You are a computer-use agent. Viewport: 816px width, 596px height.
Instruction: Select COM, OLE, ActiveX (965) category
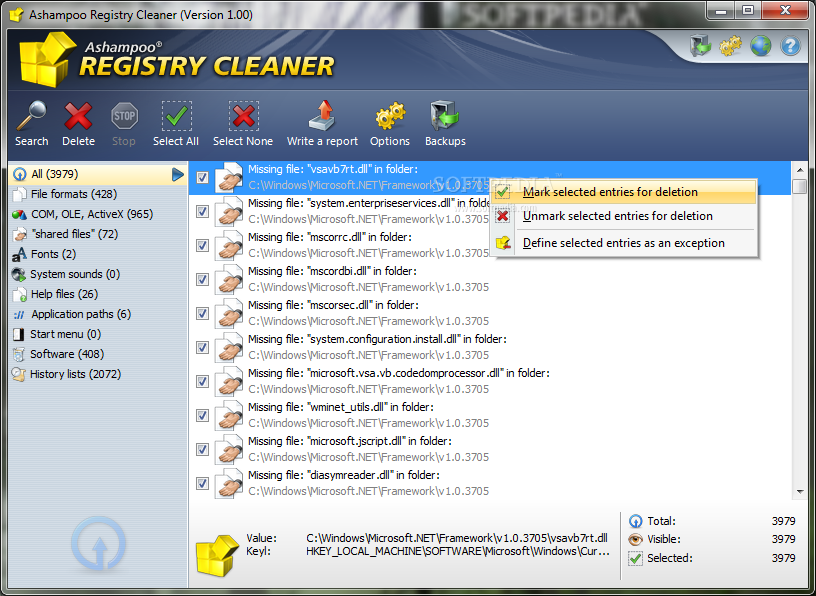(x=98, y=214)
